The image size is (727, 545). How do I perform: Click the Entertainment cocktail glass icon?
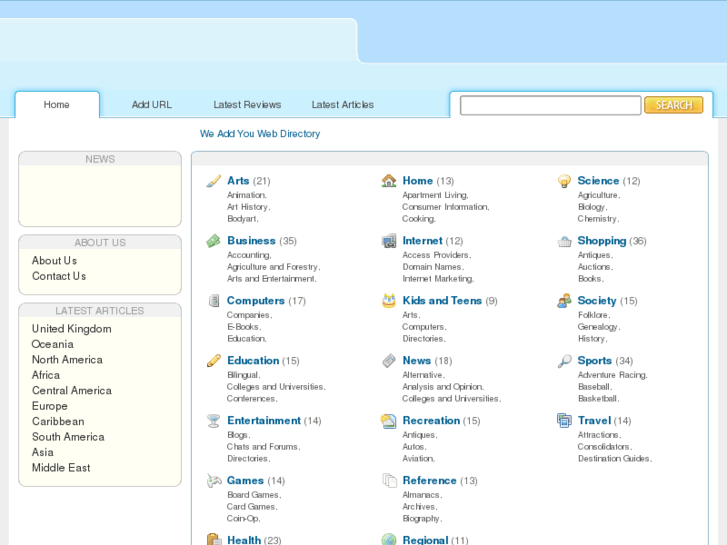pyautogui.click(x=213, y=421)
